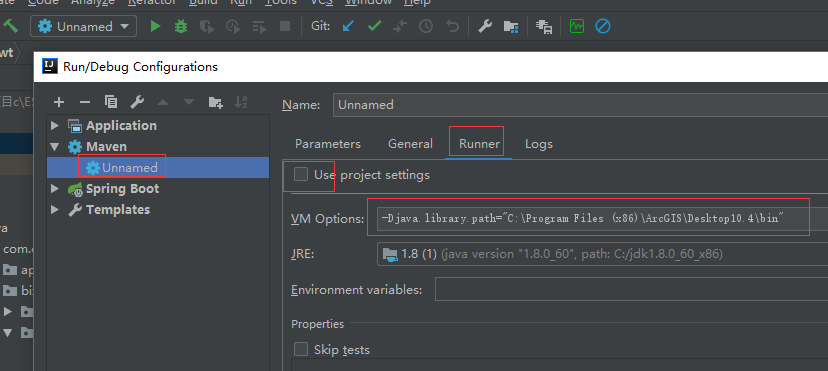Open the Build menu
The image size is (828, 371).
tap(203, 2)
